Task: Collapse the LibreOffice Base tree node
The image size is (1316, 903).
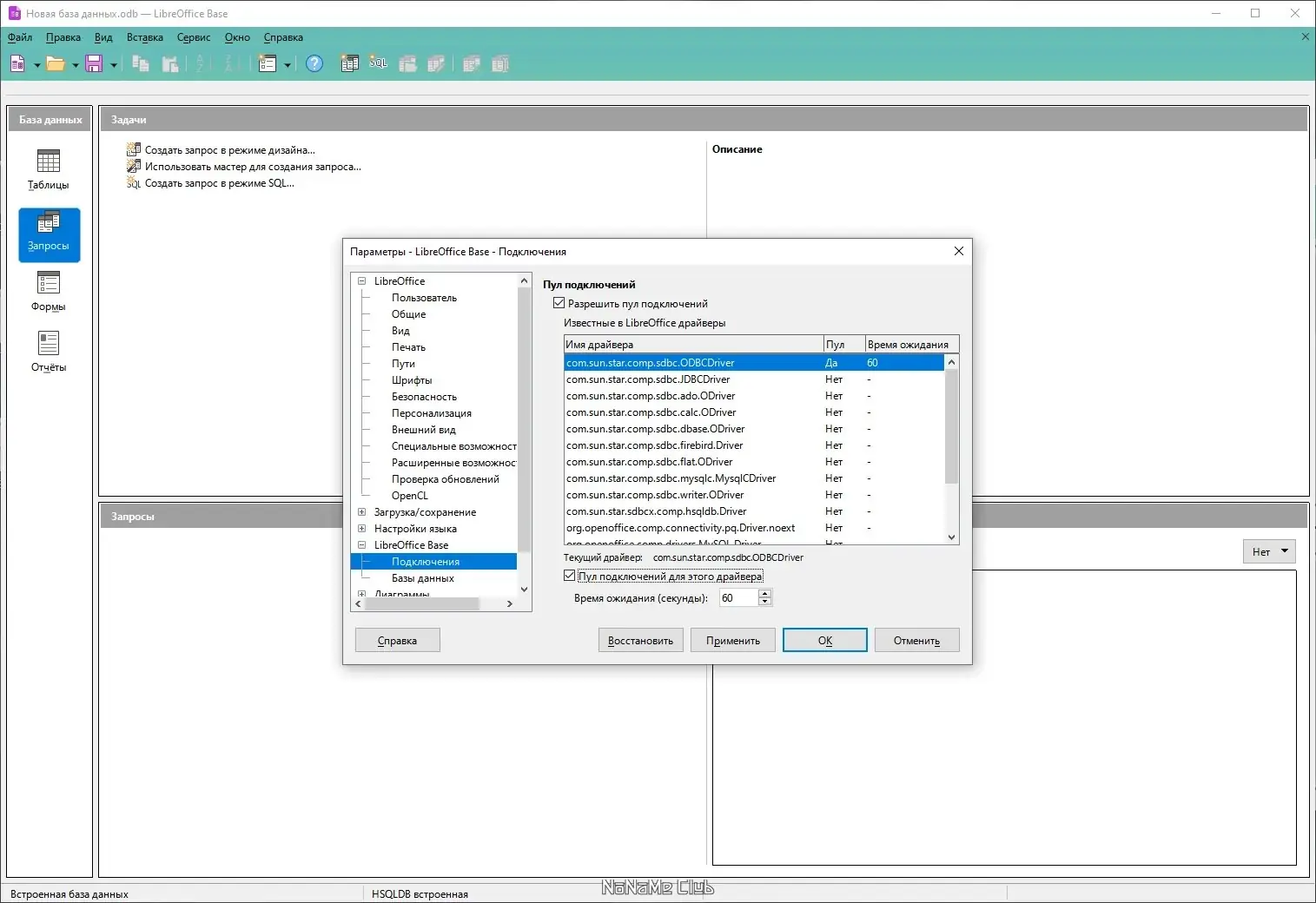Action: [362, 544]
